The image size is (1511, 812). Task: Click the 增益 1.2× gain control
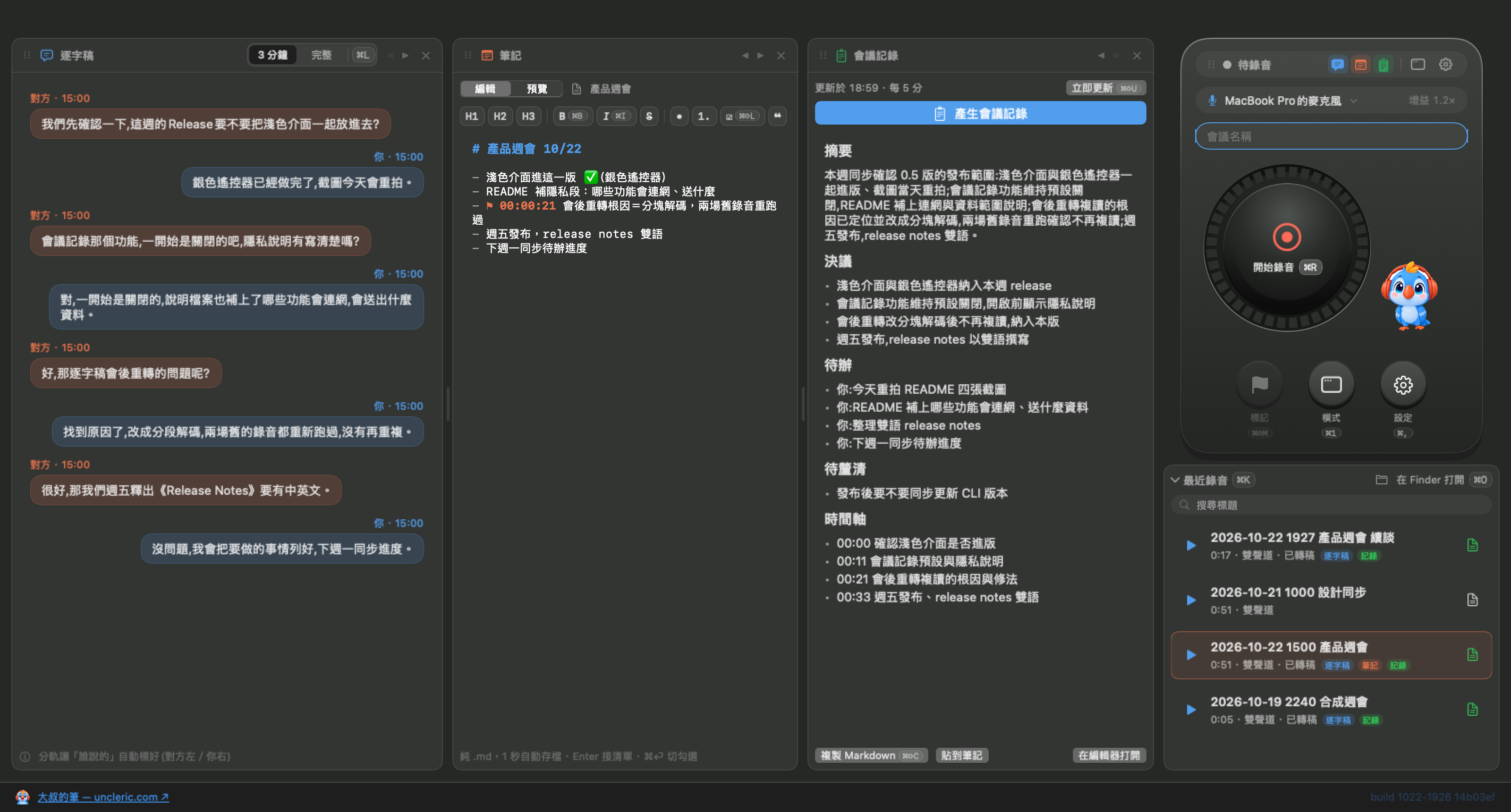tap(1432, 101)
